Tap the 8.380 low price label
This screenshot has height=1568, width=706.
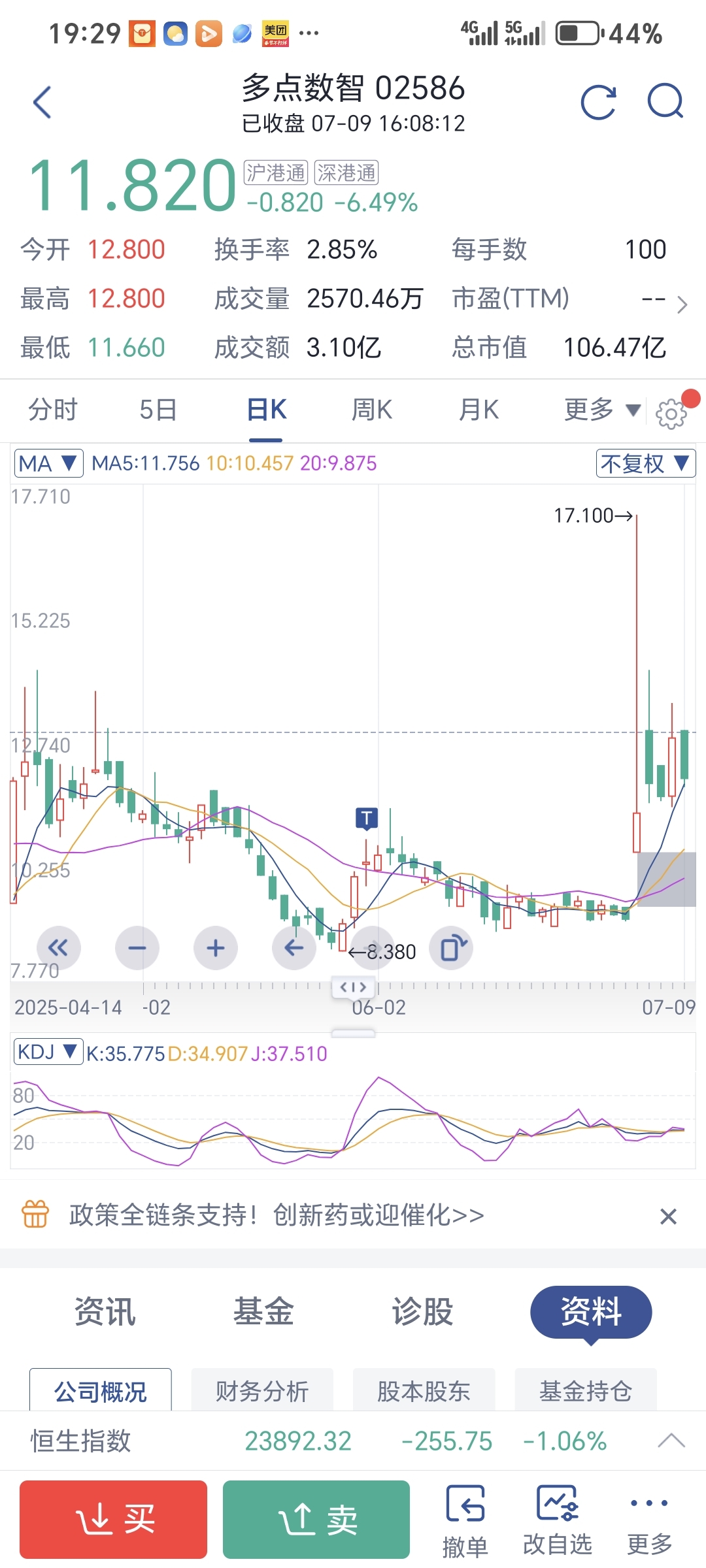point(383,952)
